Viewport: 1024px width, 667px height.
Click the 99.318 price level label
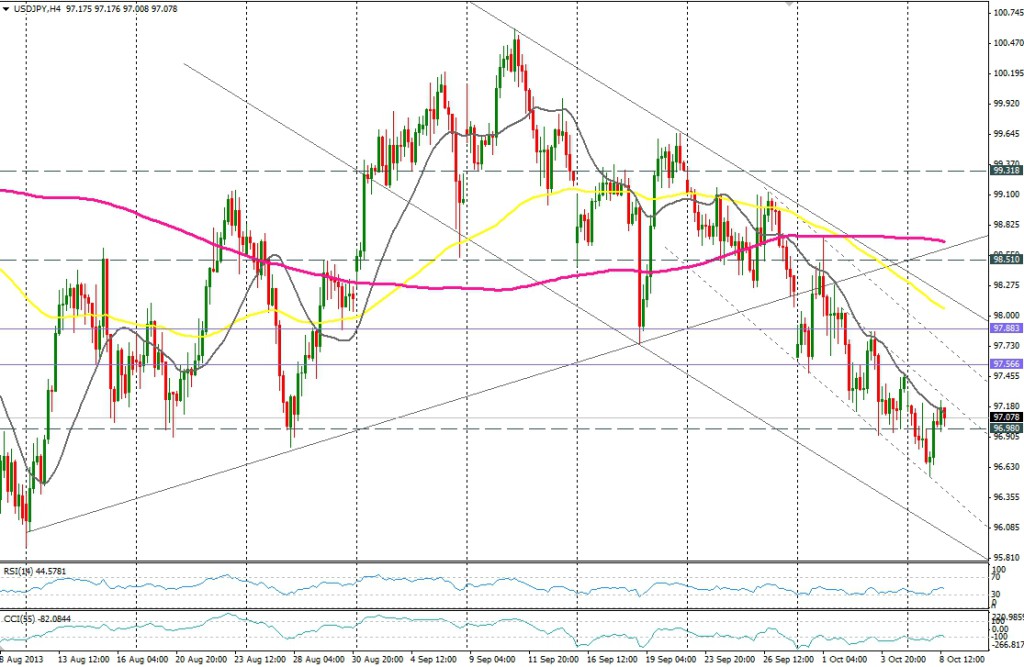[x=1004, y=170]
